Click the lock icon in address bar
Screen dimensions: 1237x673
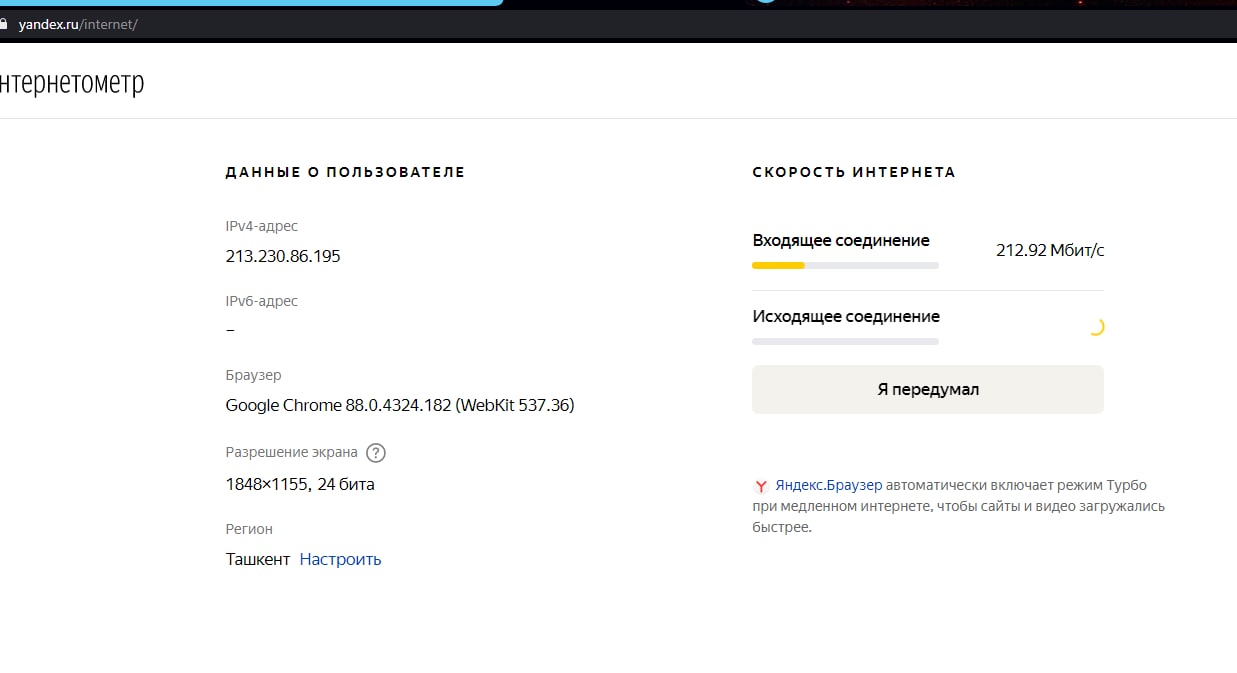click(4, 24)
